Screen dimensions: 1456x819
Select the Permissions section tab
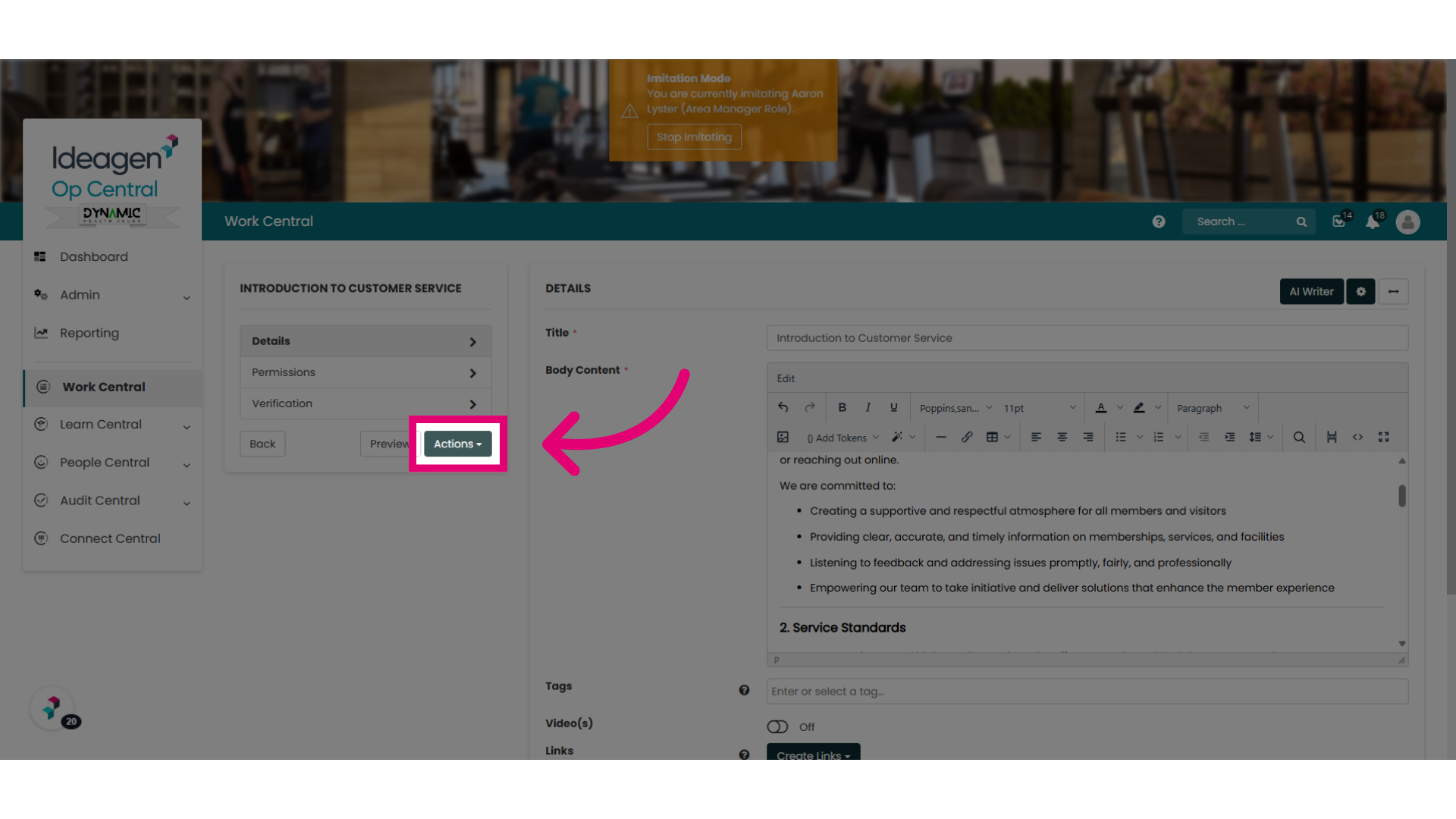366,372
